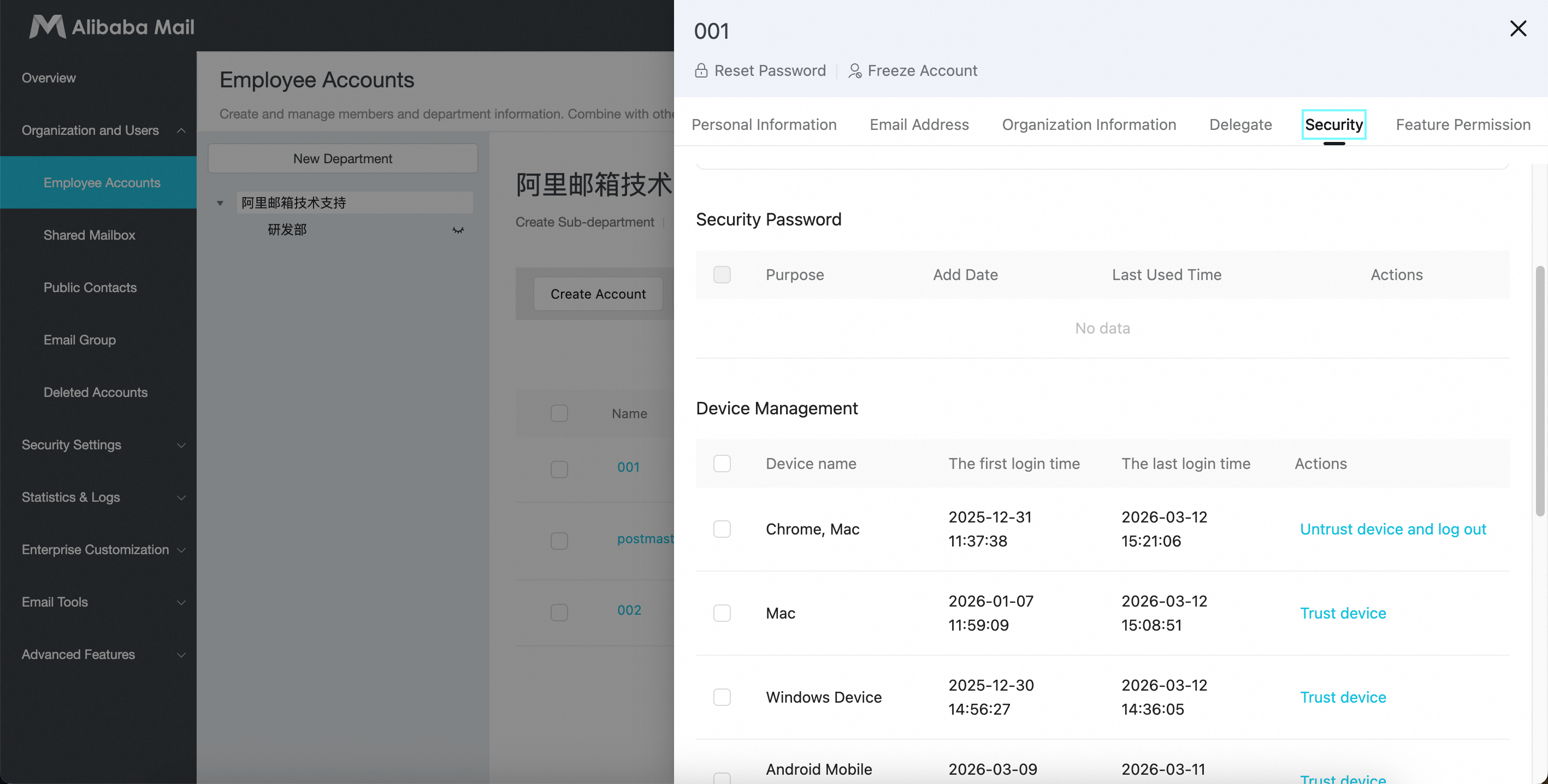
Task: Click the Reset Password lock icon
Action: [701, 71]
